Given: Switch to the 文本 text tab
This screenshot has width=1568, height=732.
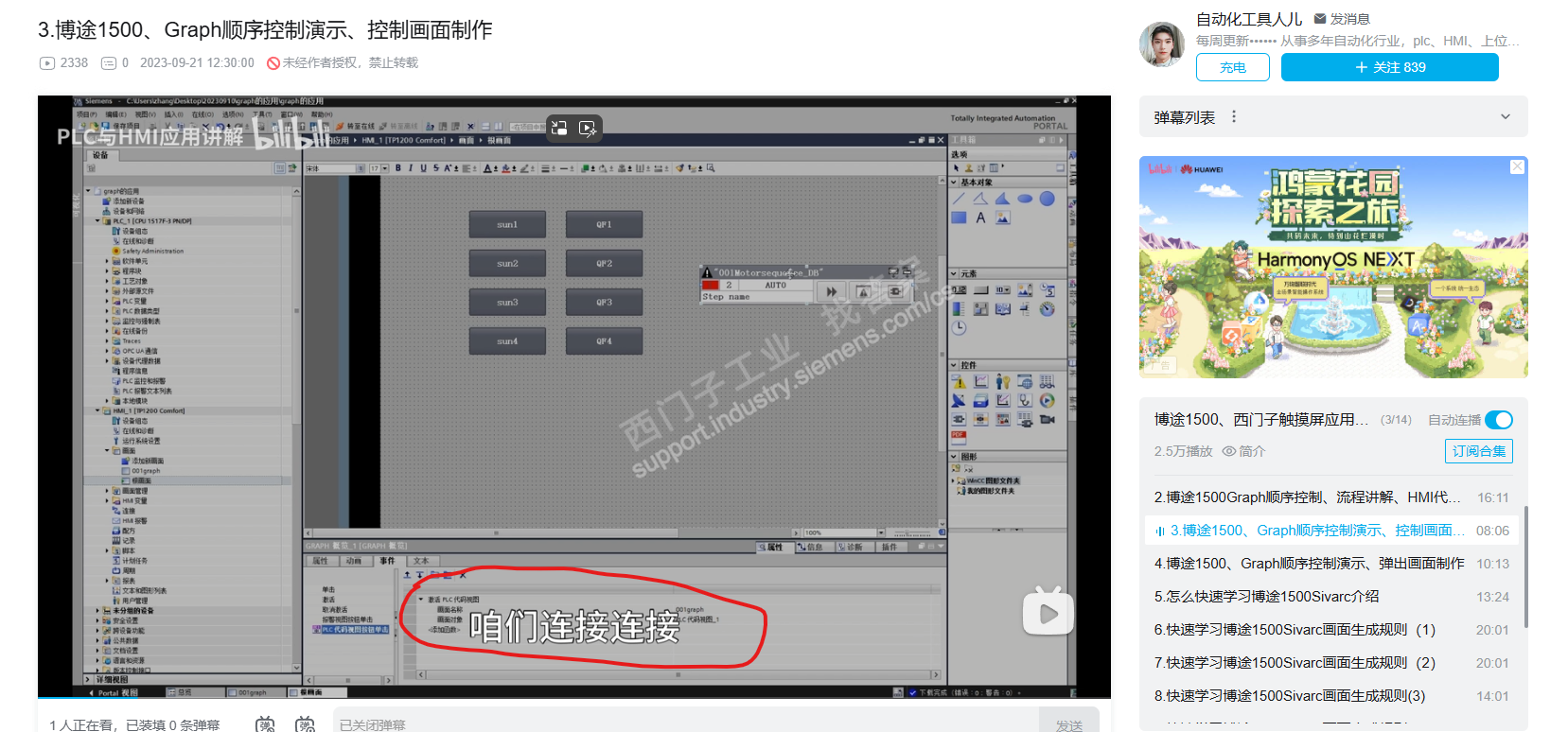Looking at the screenshot, I should pyautogui.click(x=421, y=561).
